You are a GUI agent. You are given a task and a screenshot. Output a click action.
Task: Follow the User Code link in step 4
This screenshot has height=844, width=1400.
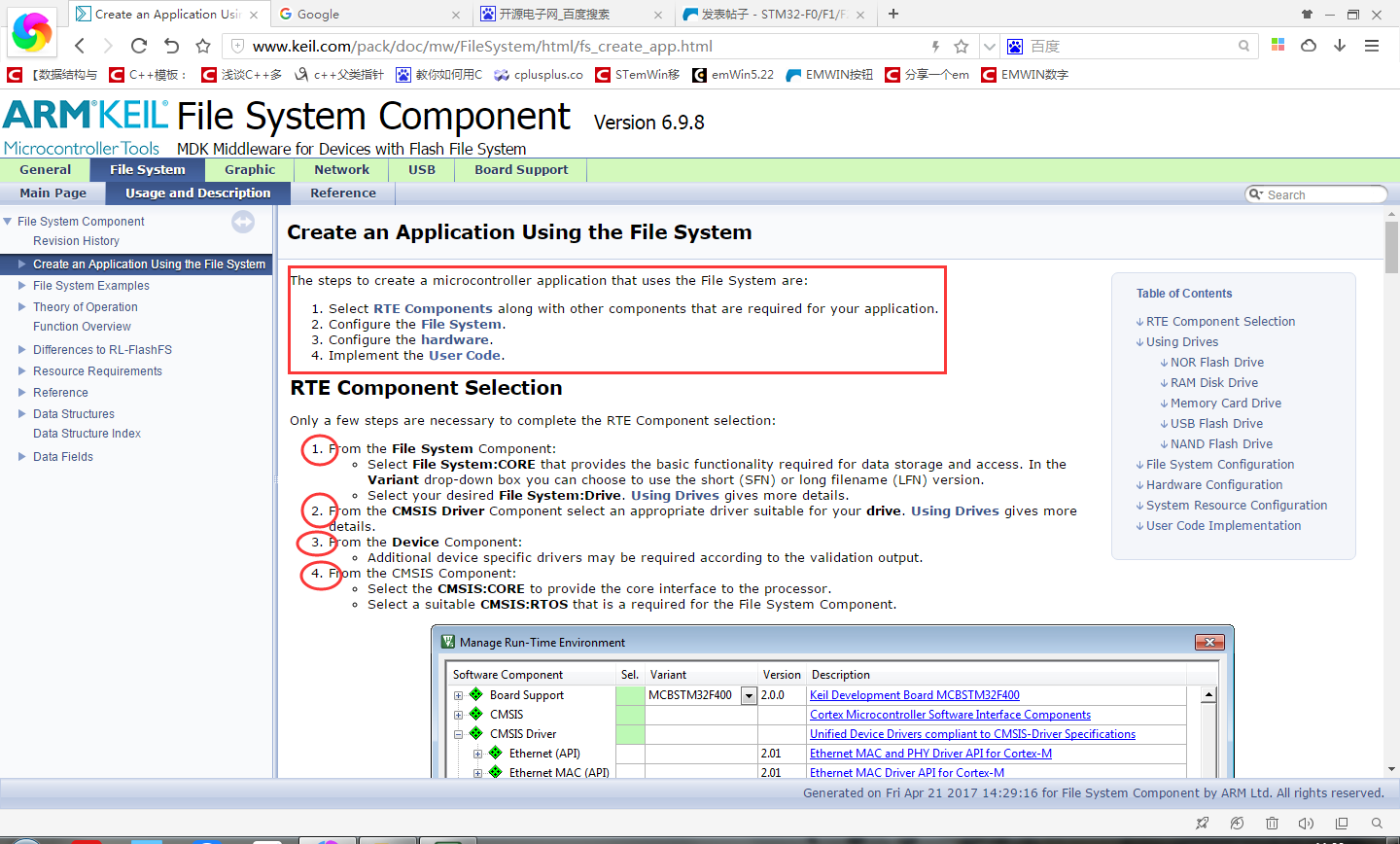click(465, 356)
